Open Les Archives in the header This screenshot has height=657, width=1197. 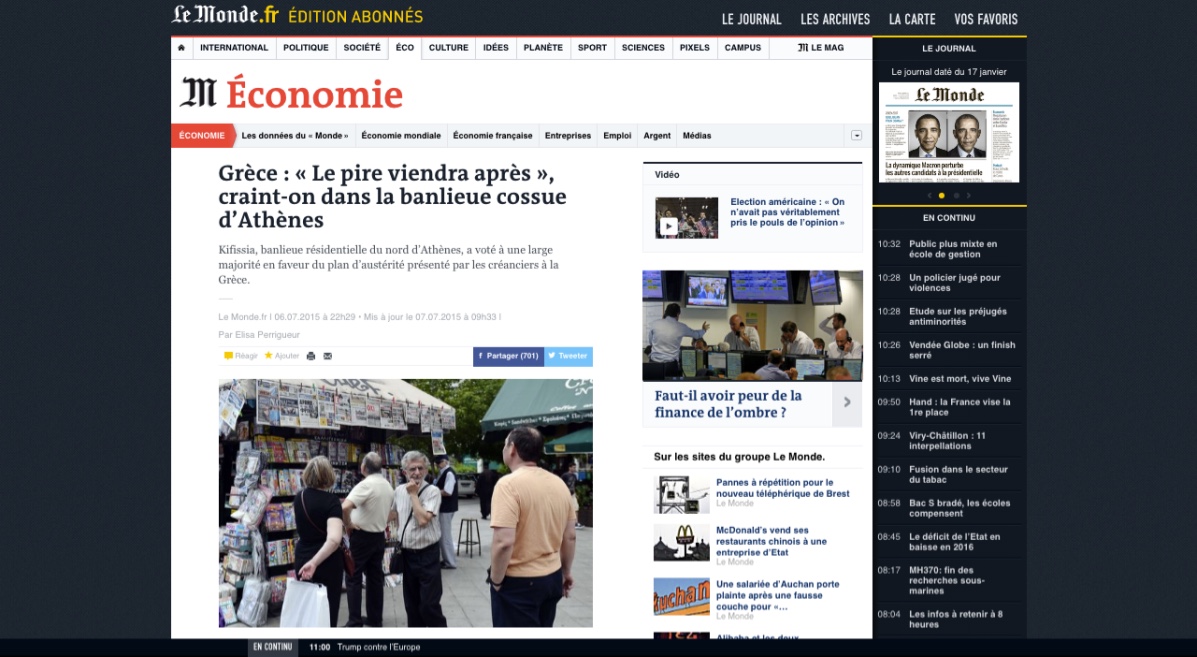pos(835,19)
